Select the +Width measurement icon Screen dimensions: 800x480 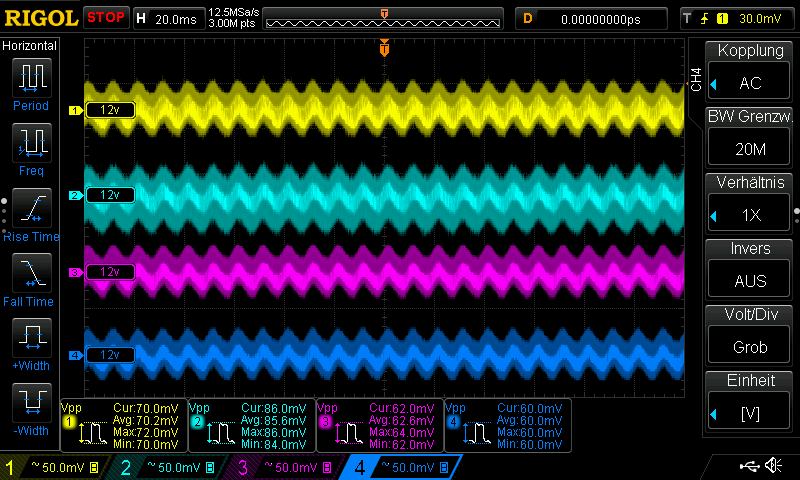32,338
